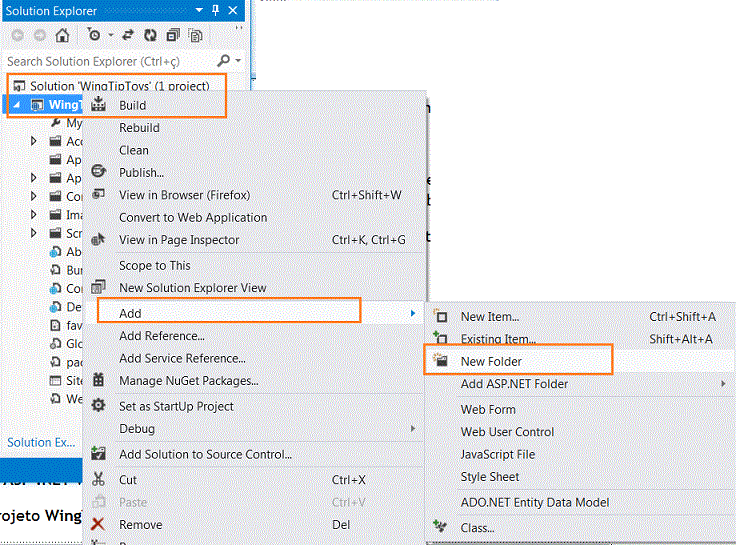
Task: Click Remove in context menu
Action: (x=141, y=525)
